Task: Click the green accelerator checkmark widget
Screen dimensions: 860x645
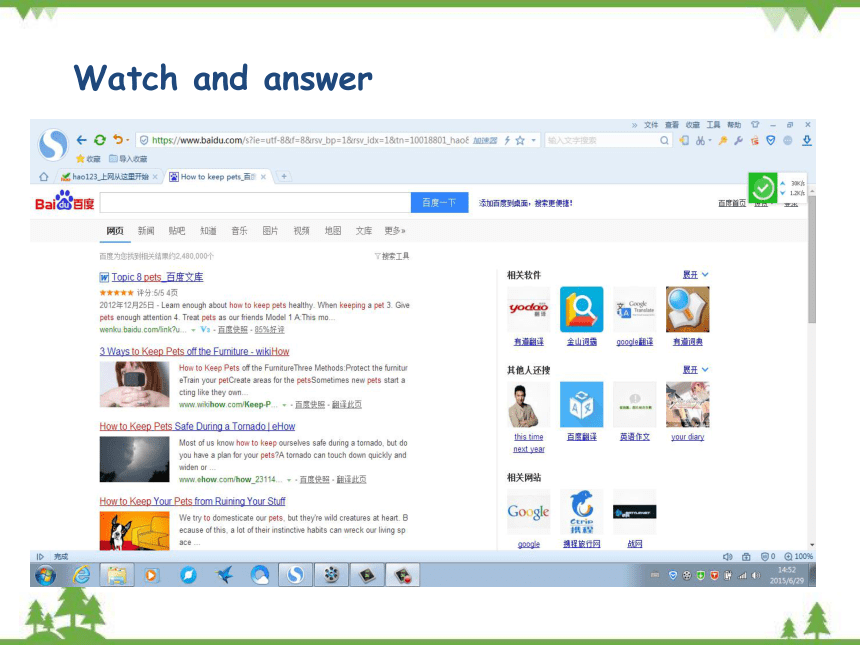Action: (762, 188)
